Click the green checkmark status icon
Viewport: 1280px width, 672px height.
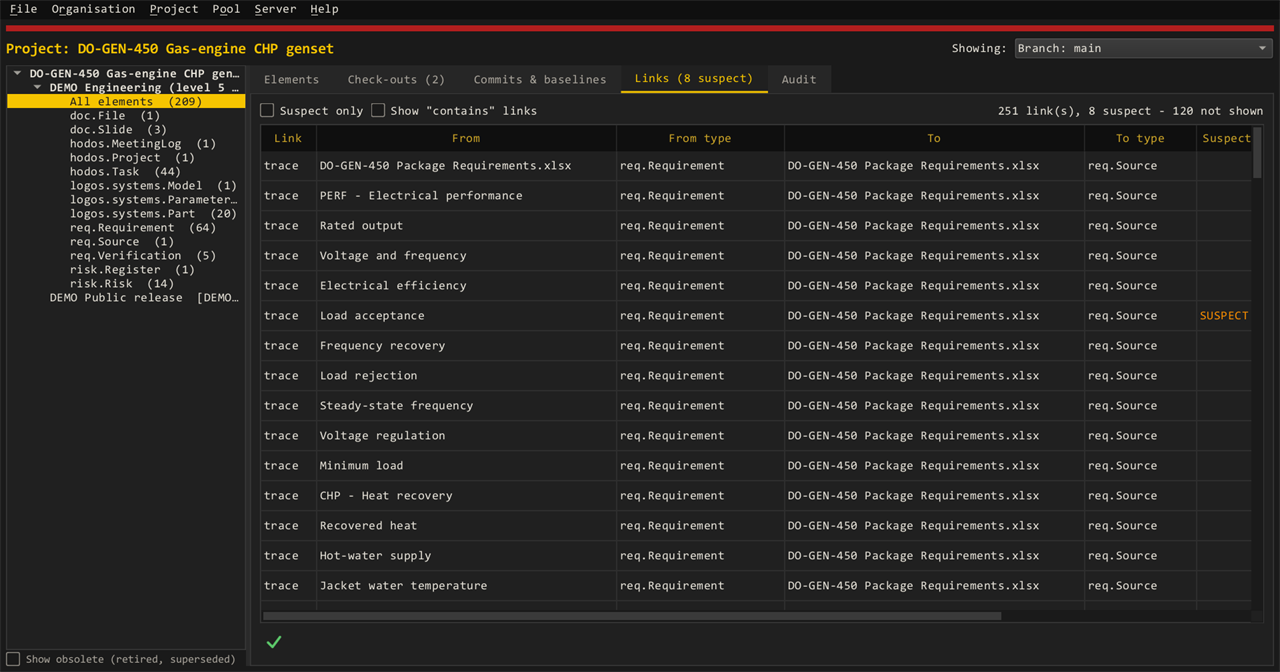click(x=274, y=642)
